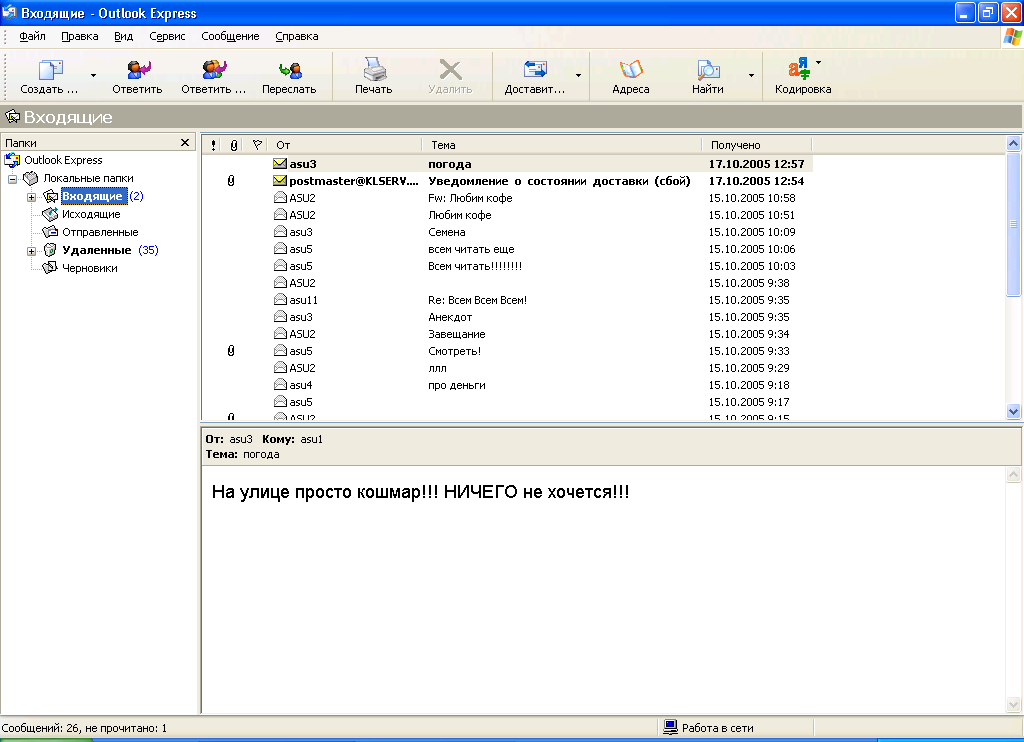Expand the Входящие folder node

pos(31,197)
